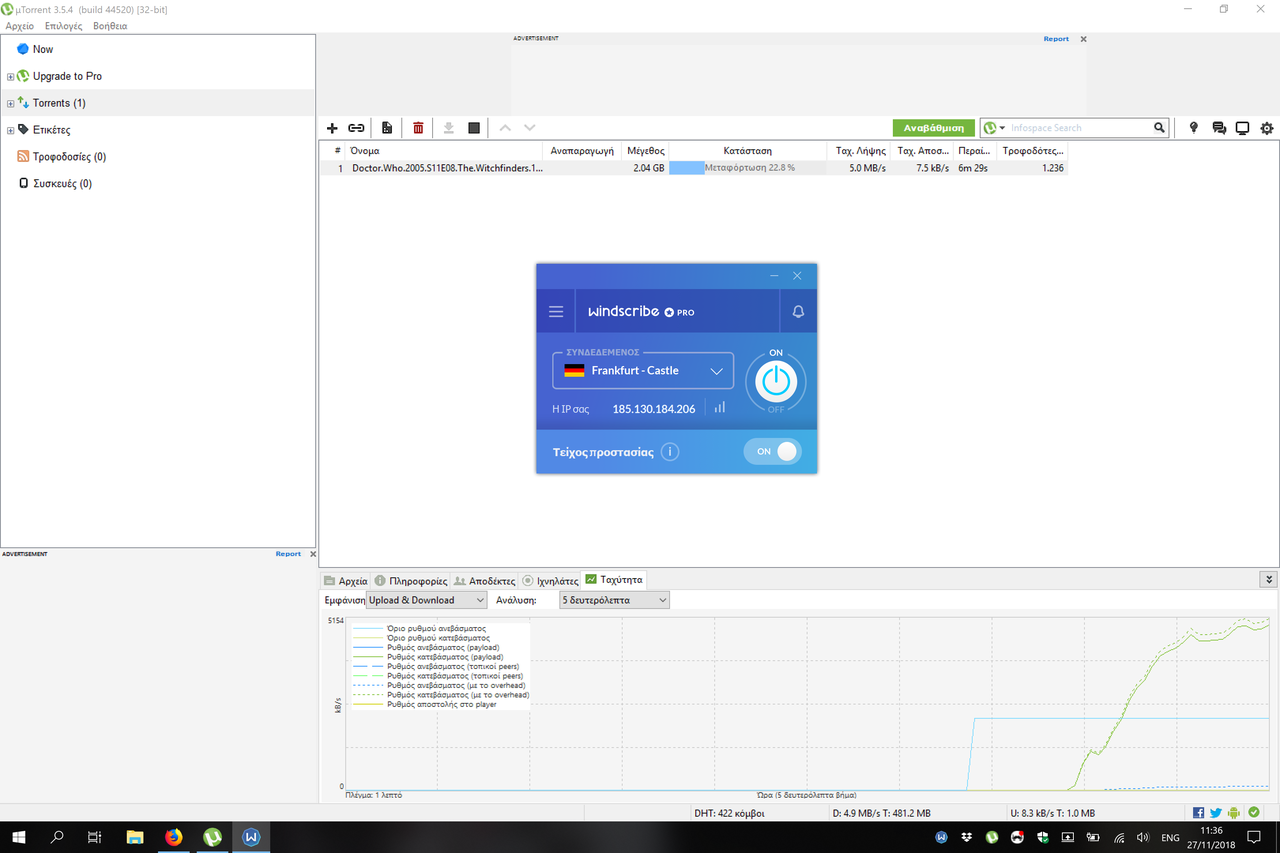Click the Windscribe signal bars icon
Screen dimensions: 1280x853
click(720, 408)
